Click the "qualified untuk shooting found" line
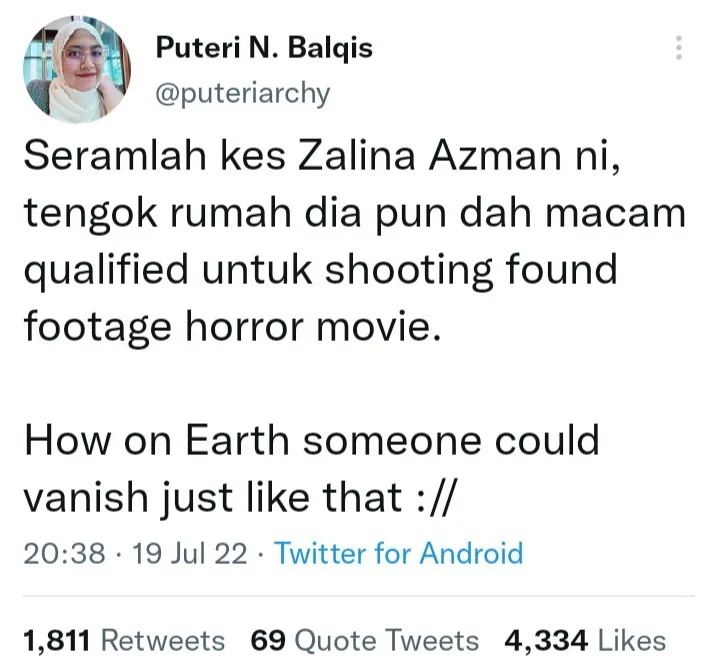 (x=321, y=270)
